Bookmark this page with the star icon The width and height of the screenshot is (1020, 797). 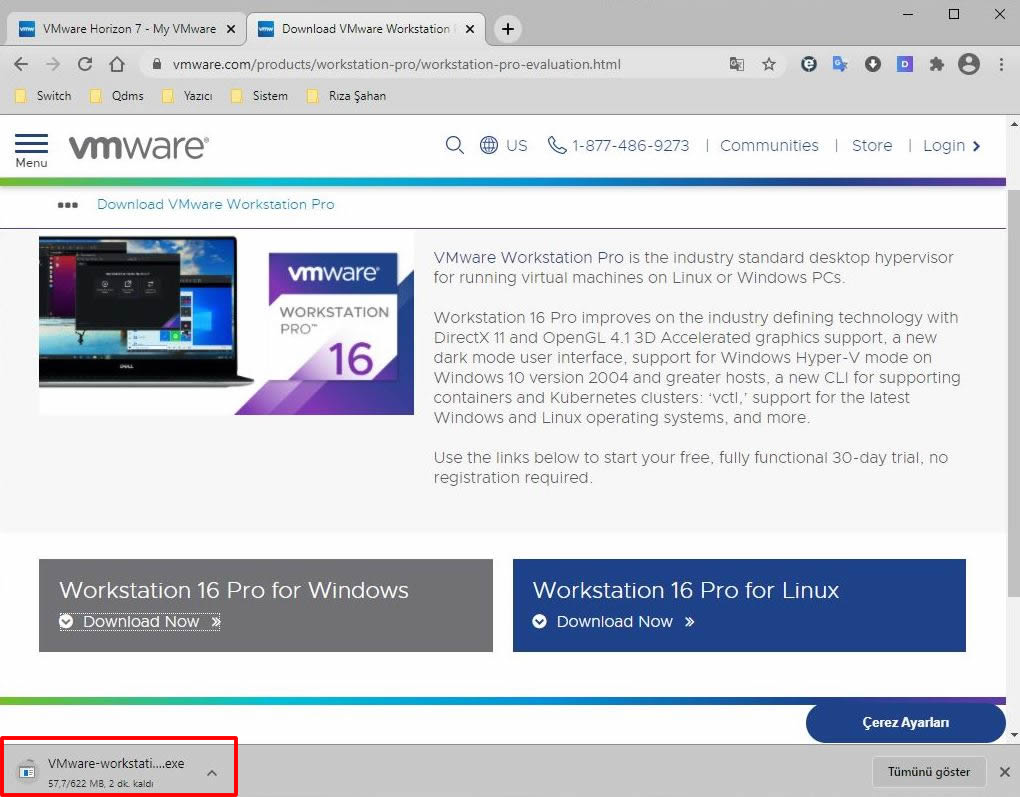[769, 64]
